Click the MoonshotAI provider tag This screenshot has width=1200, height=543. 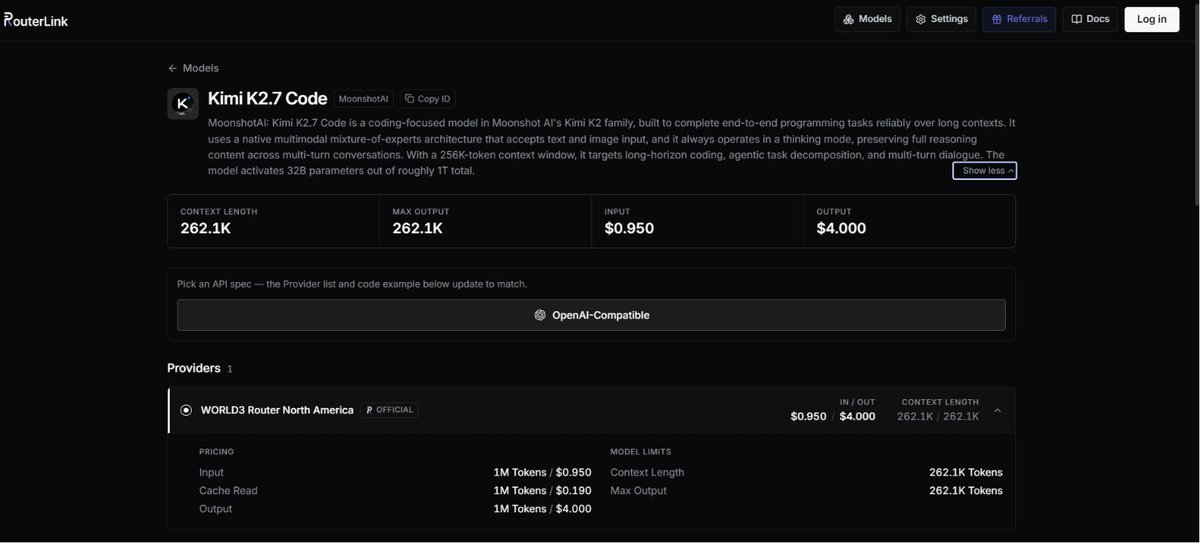pos(364,99)
